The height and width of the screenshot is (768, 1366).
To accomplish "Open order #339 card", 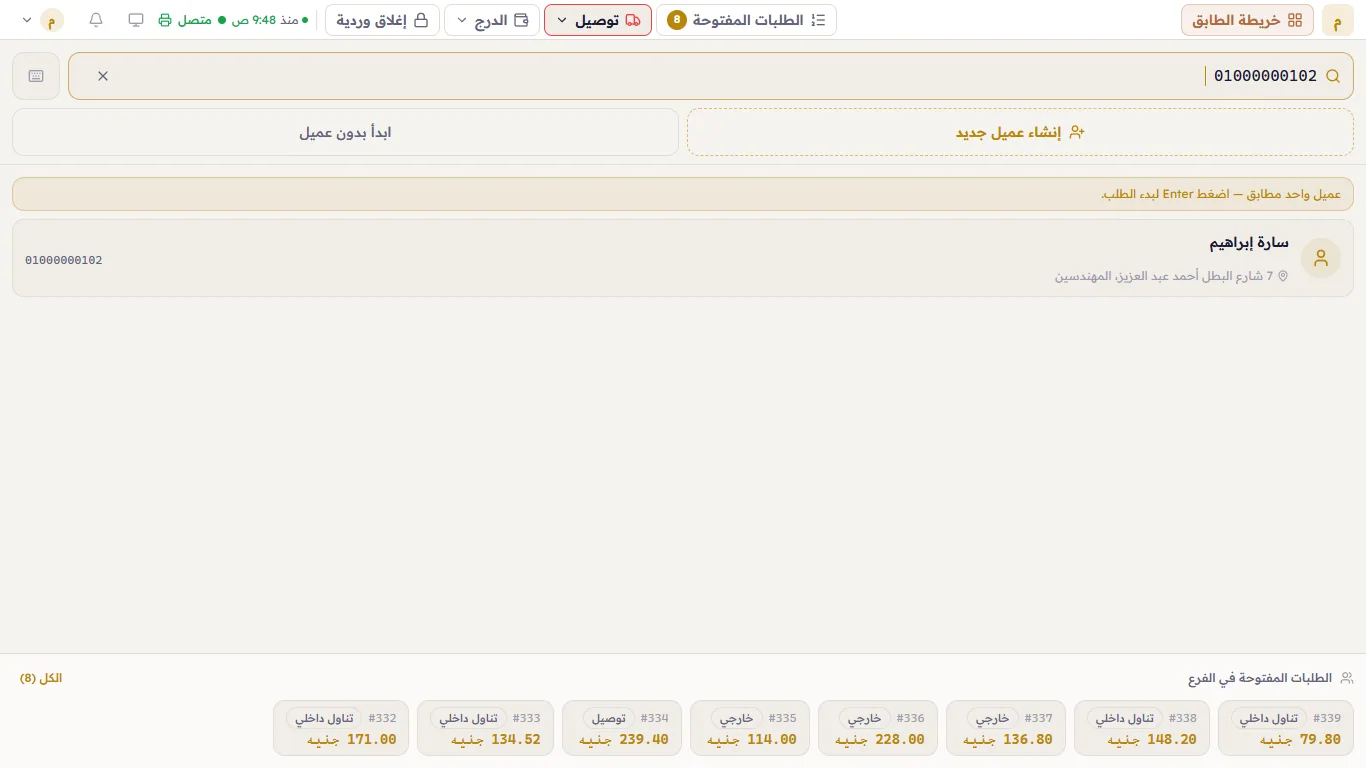I will coord(1286,728).
